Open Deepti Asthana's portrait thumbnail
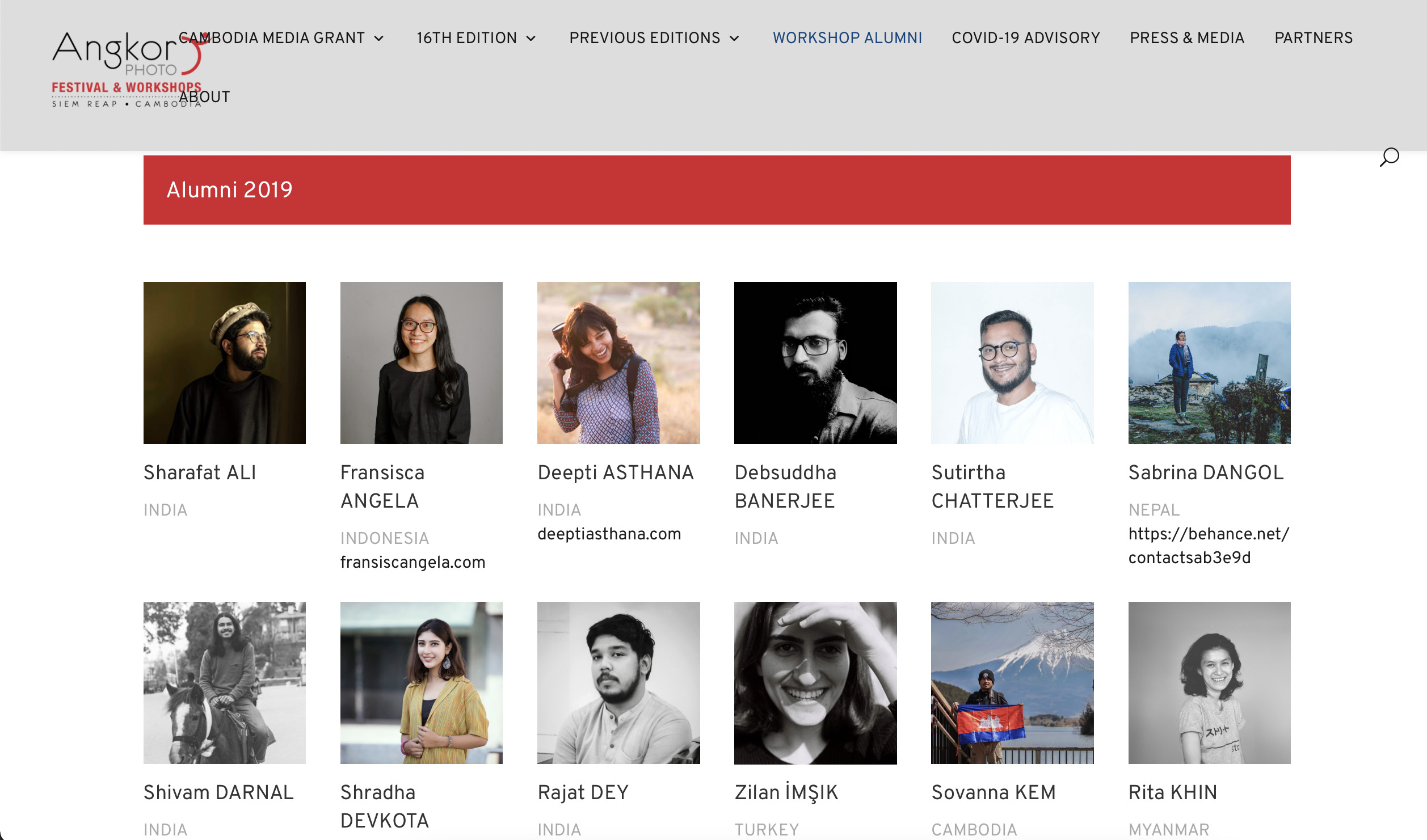The image size is (1427, 840). pos(618,363)
